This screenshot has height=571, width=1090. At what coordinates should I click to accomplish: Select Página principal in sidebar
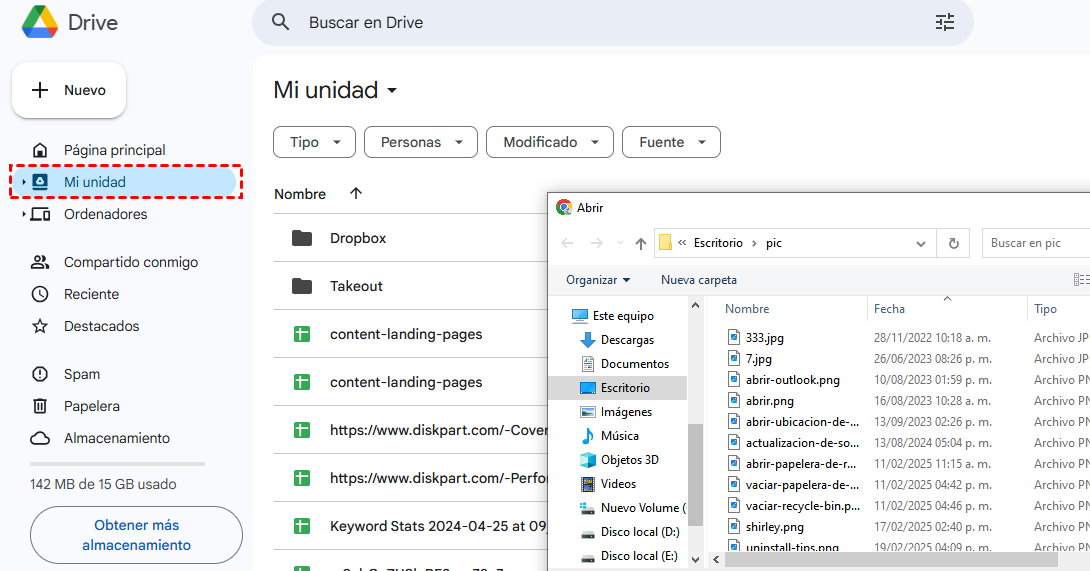114,150
